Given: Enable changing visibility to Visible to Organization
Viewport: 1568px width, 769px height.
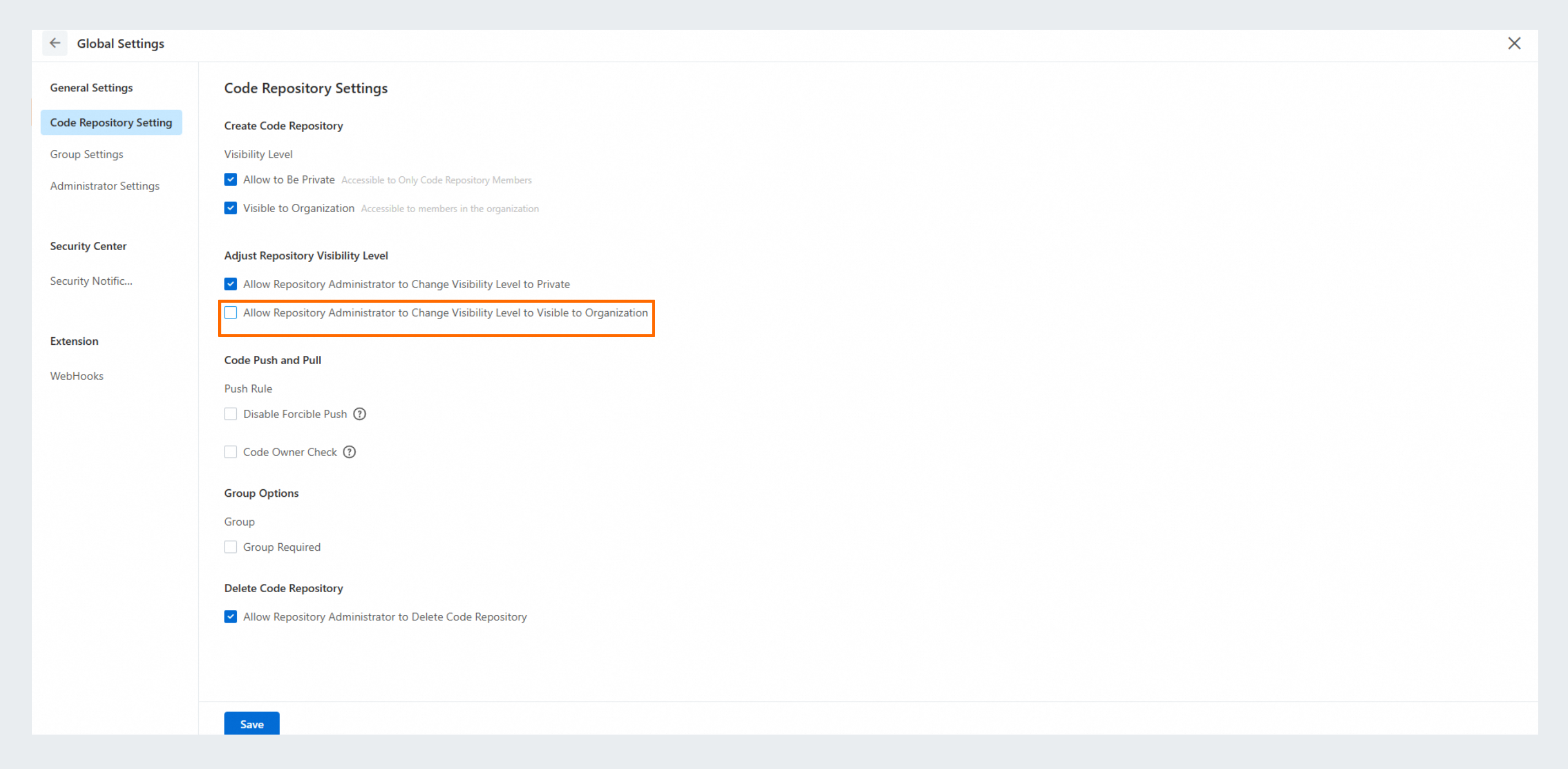Looking at the screenshot, I should pos(231,313).
